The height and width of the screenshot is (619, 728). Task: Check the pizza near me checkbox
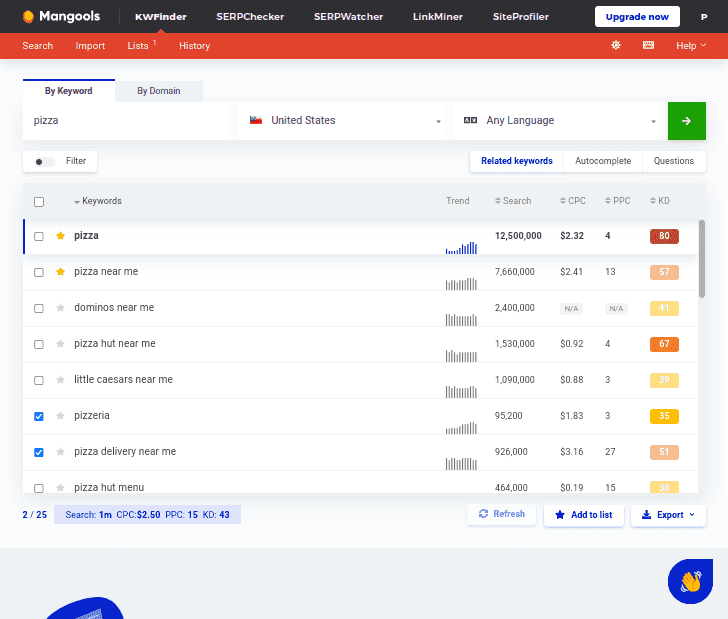click(39, 272)
